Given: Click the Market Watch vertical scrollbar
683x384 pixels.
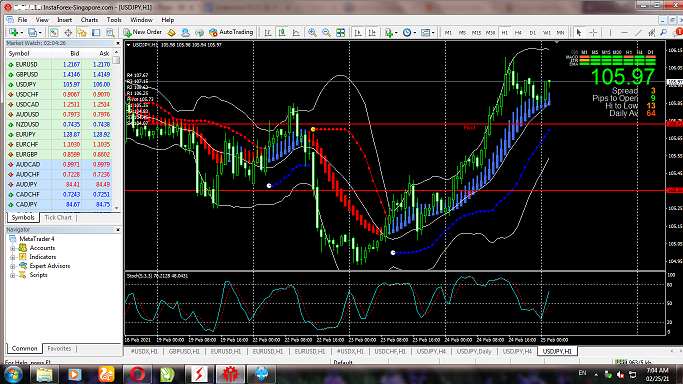Looking at the screenshot, I should tap(116, 129).
